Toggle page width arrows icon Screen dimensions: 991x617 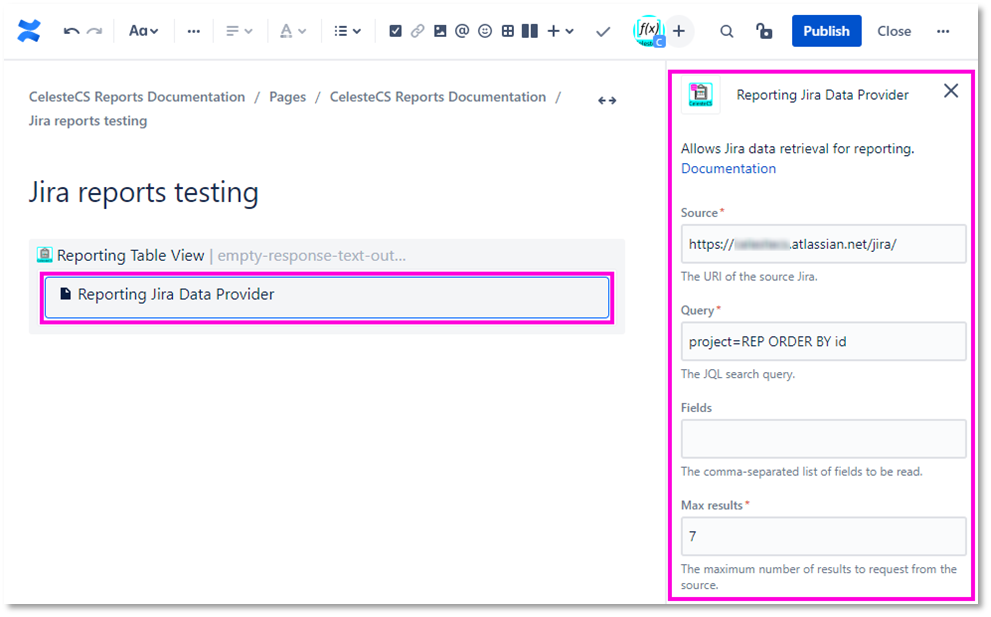[x=607, y=101]
